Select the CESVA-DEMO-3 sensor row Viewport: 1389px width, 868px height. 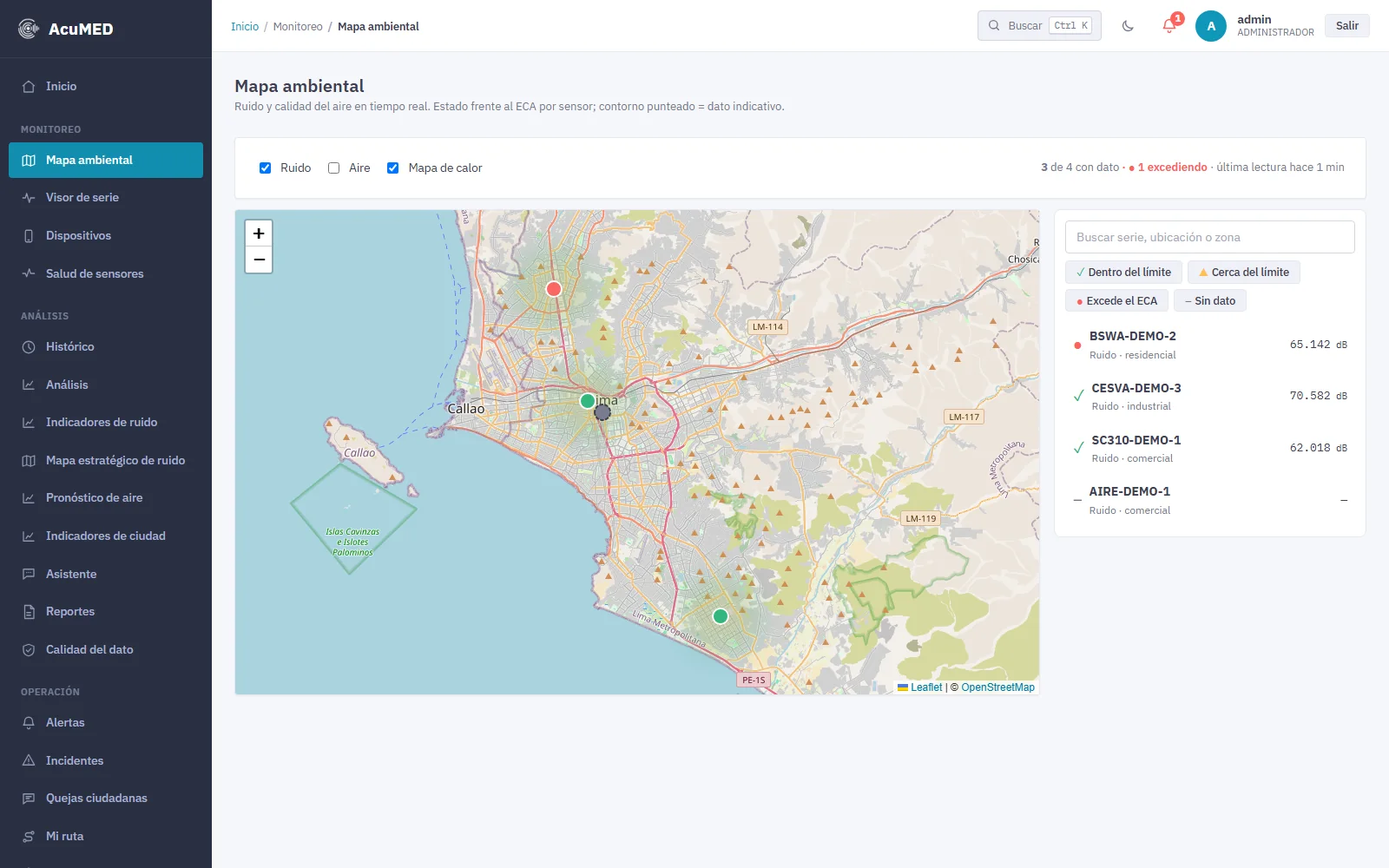tap(1210, 397)
